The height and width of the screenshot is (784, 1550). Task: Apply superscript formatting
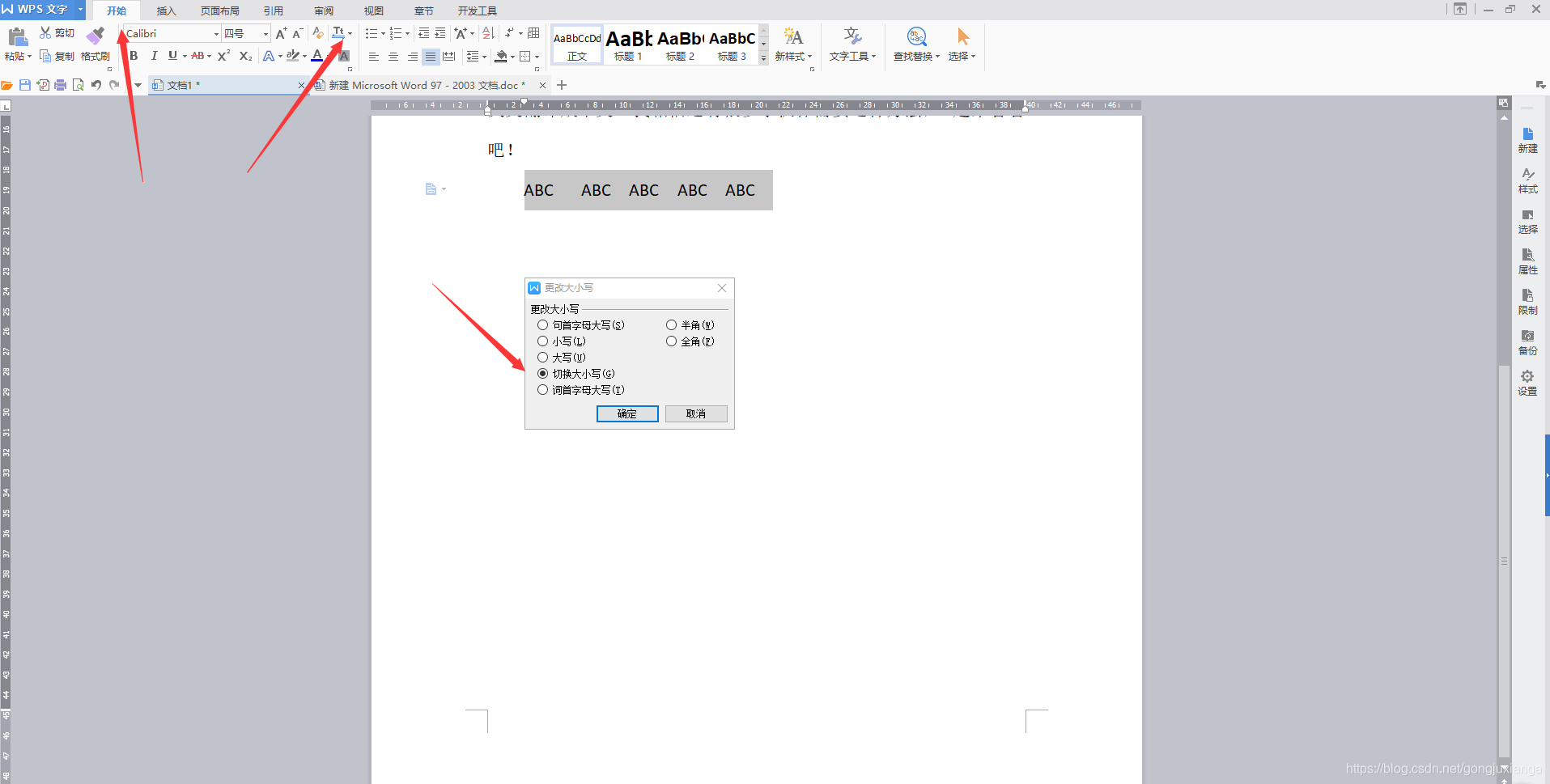pyautogui.click(x=224, y=56)
